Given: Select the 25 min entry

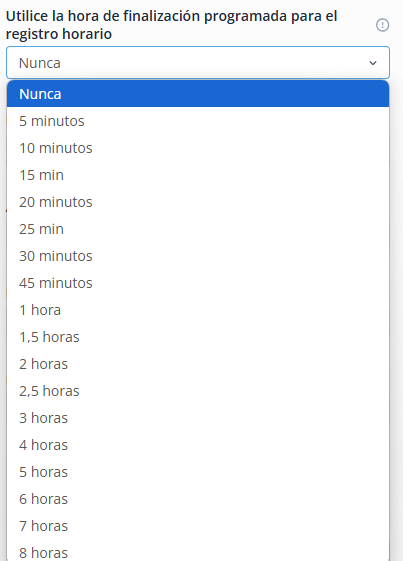Looking at the screenshot, I should [198, 229].
